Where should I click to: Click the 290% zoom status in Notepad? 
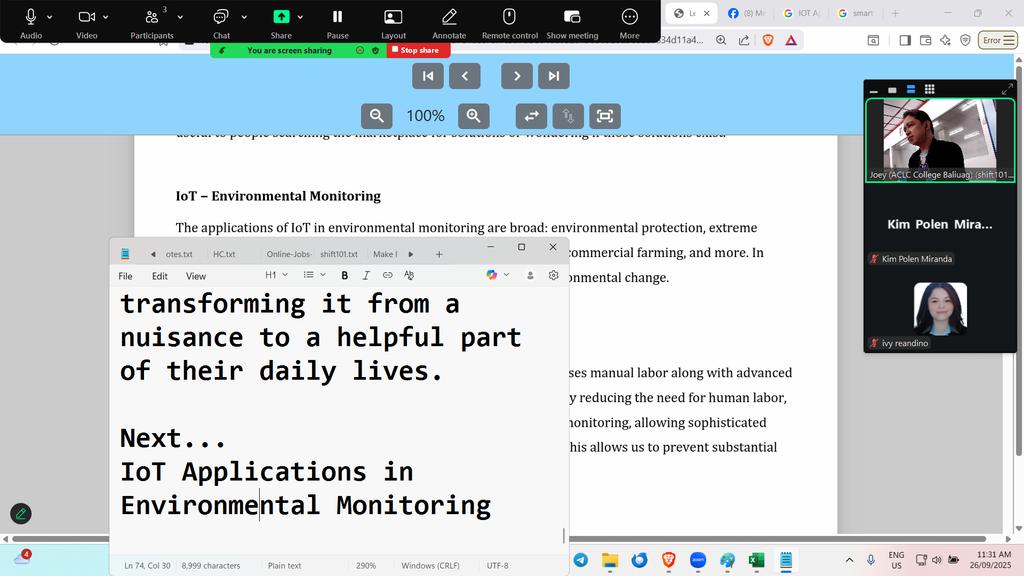pyautogui.click(x=366, y=566)
